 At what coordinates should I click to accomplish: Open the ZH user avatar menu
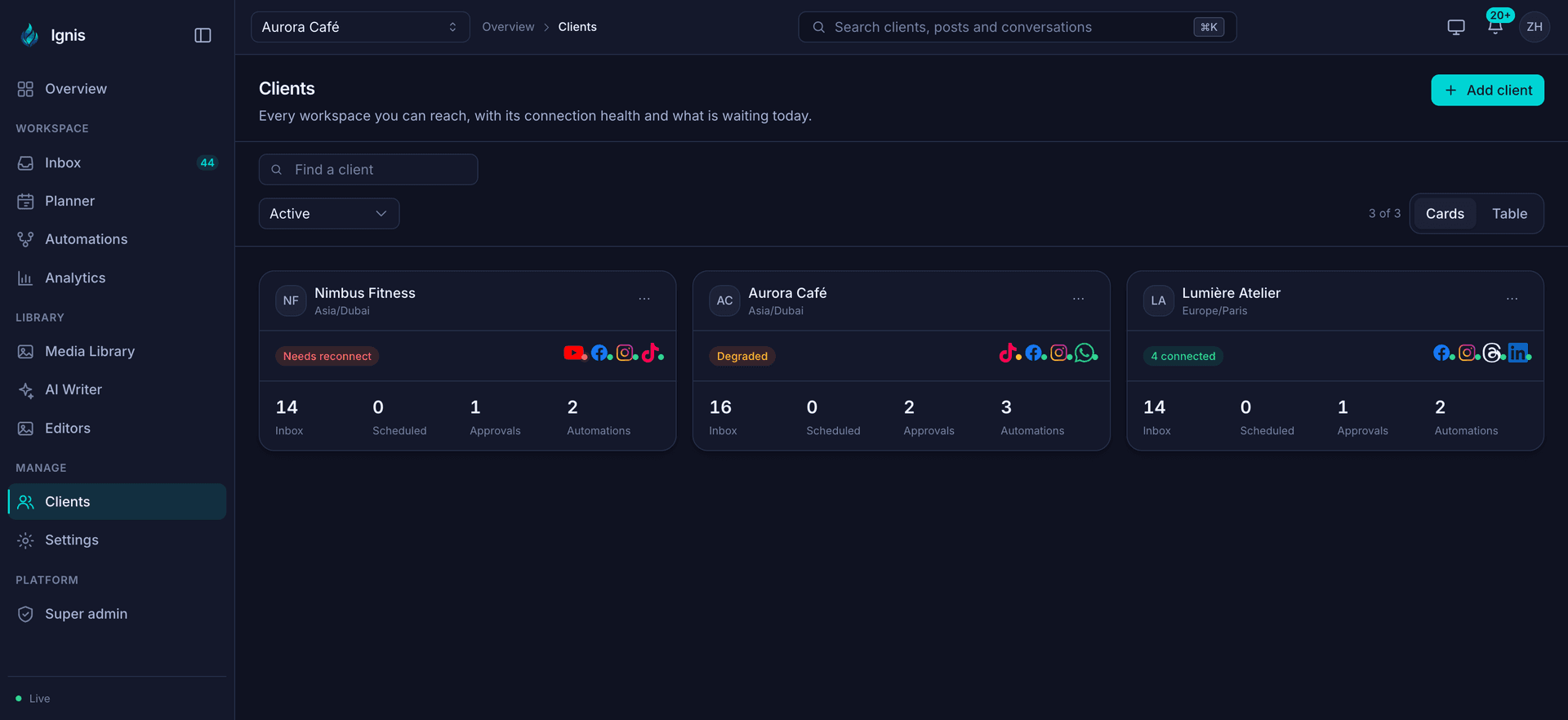(x=1535, y=27)
